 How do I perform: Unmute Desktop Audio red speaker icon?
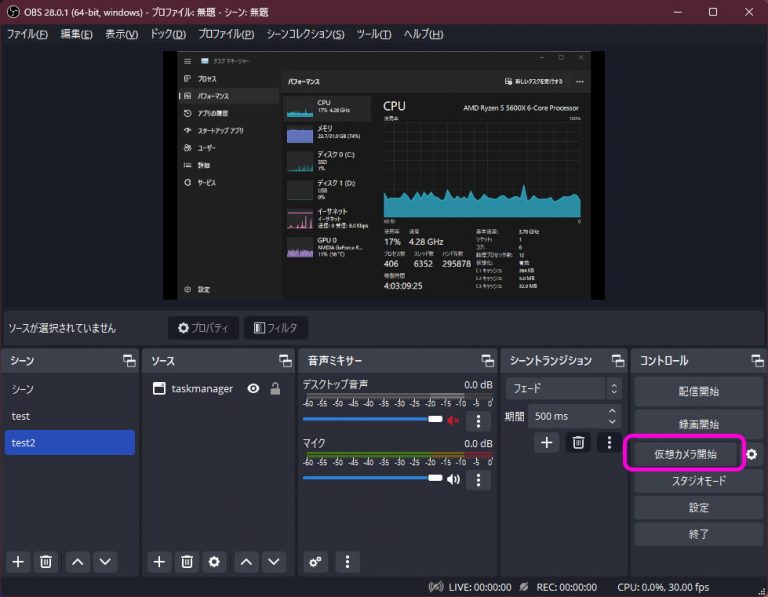[453, 420]
